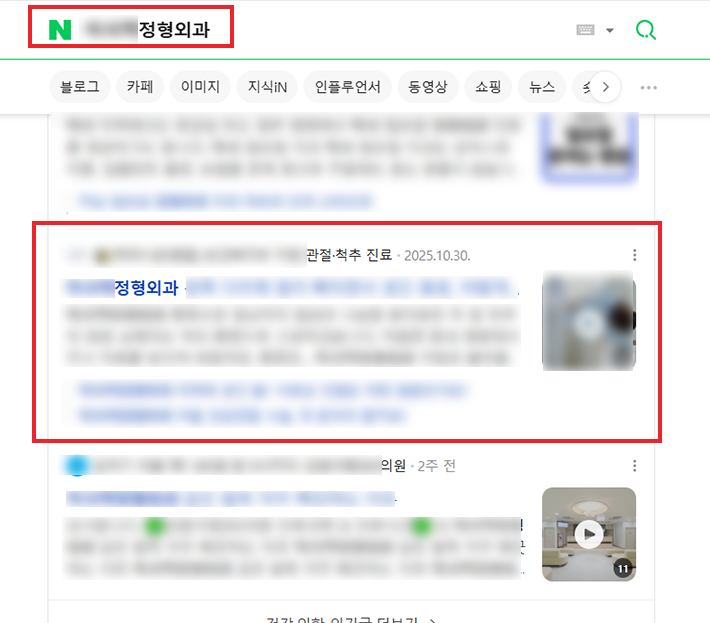Image resolution: width=710 pixels, height=623 pixels.
Task: Open the on-screen keyboard icon
Action: 585,30
